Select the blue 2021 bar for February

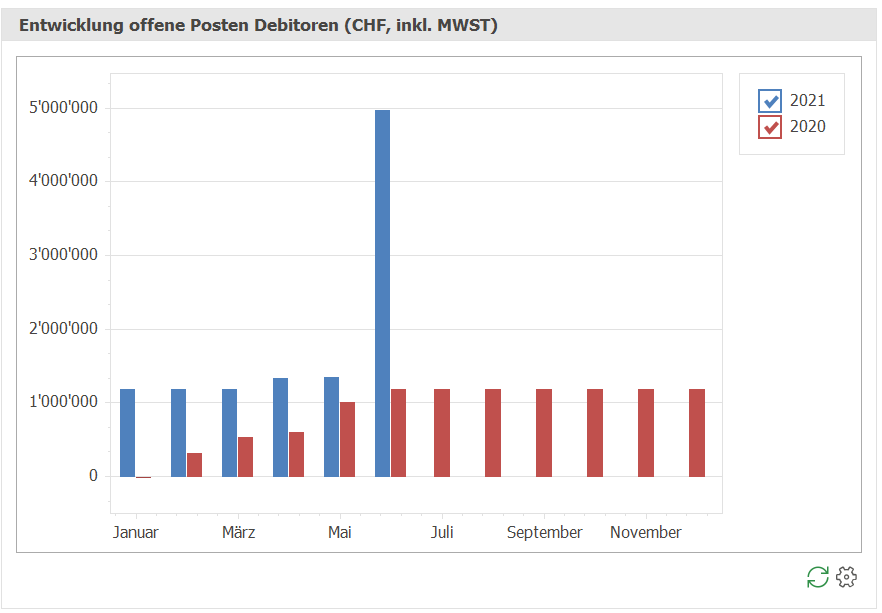click(x=178, y=433)
